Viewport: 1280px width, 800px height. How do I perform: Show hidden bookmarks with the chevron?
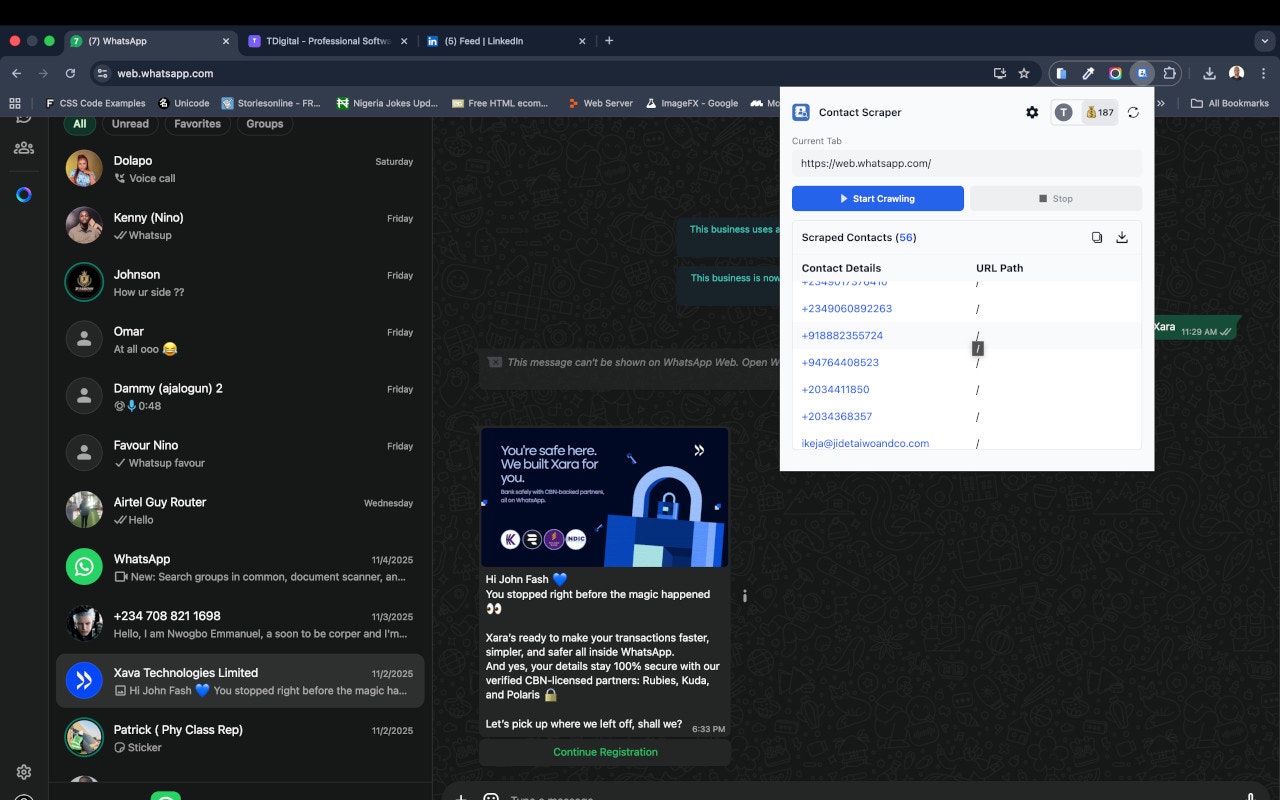(x=1160, y=103)
